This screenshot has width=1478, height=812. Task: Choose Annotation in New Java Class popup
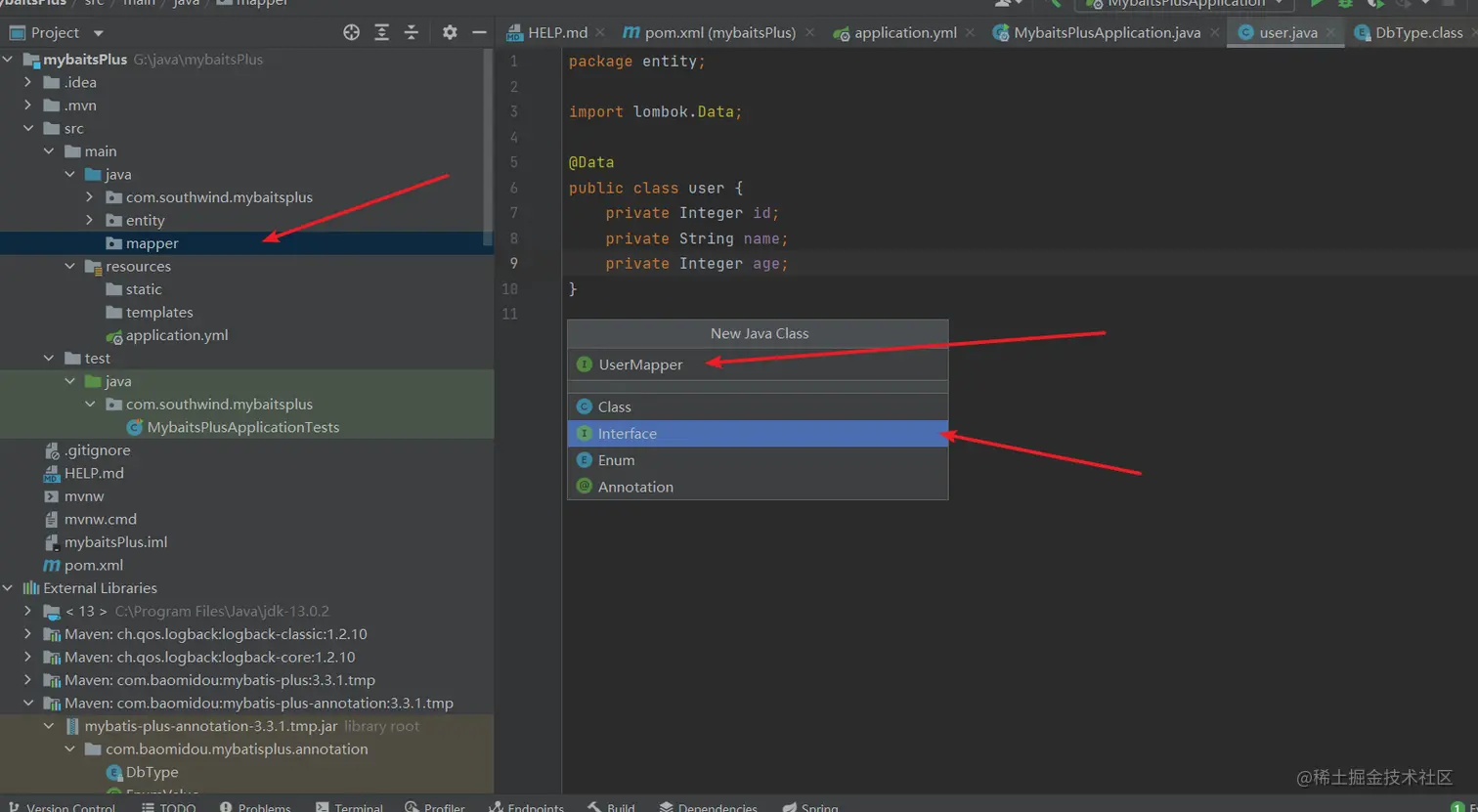[x=758, y=487]
